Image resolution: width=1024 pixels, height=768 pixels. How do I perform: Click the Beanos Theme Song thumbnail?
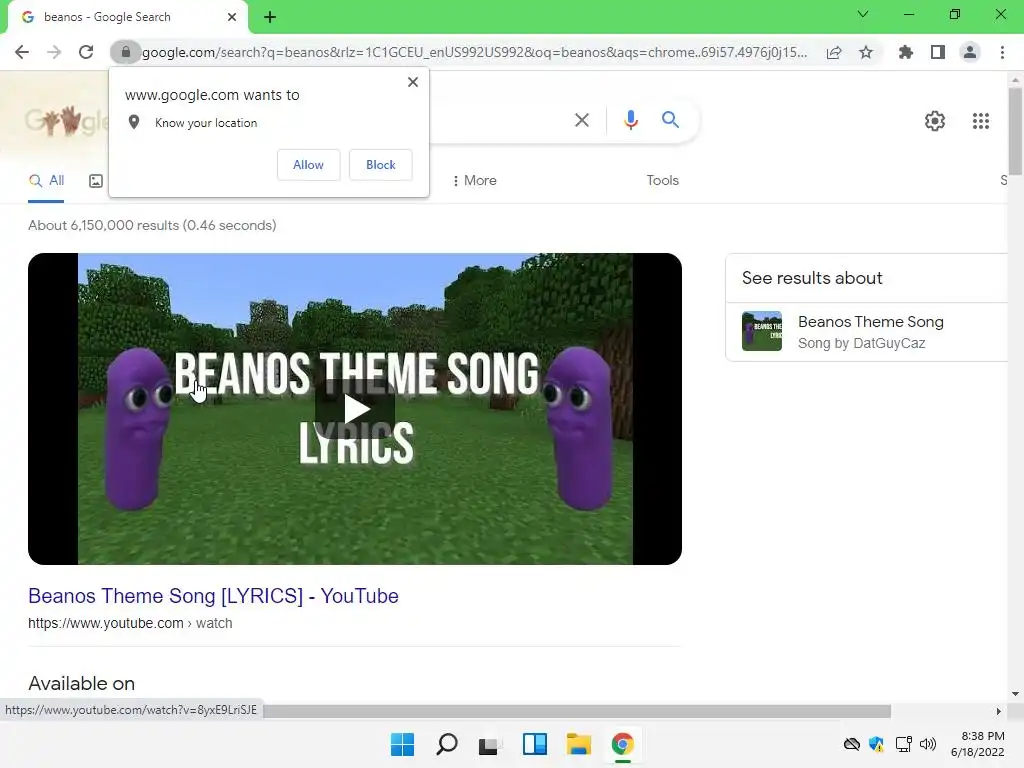pyautogui.click(x=761, y=331)
